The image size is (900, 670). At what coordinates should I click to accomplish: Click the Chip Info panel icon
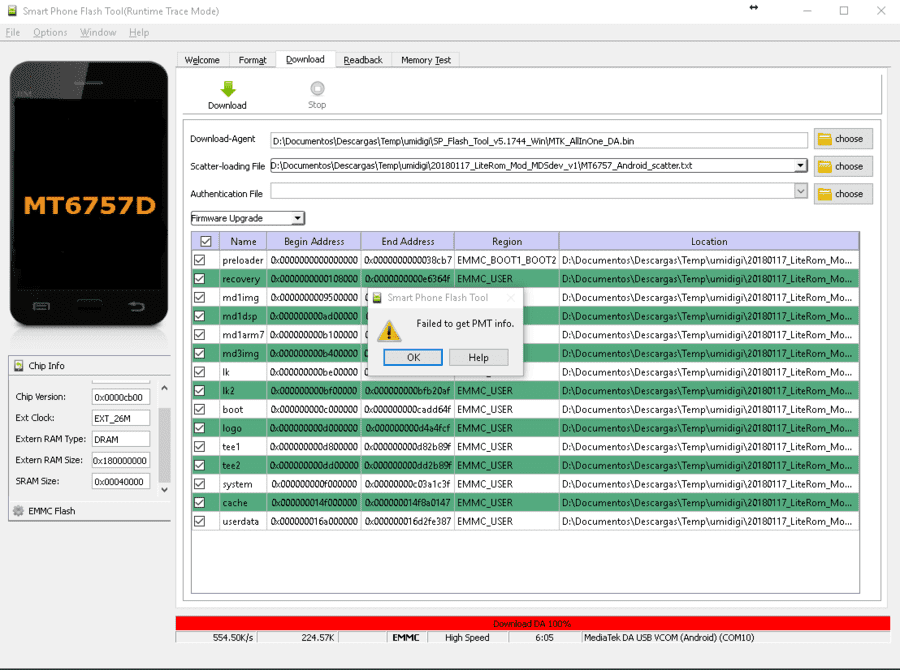tap(19, 366)
